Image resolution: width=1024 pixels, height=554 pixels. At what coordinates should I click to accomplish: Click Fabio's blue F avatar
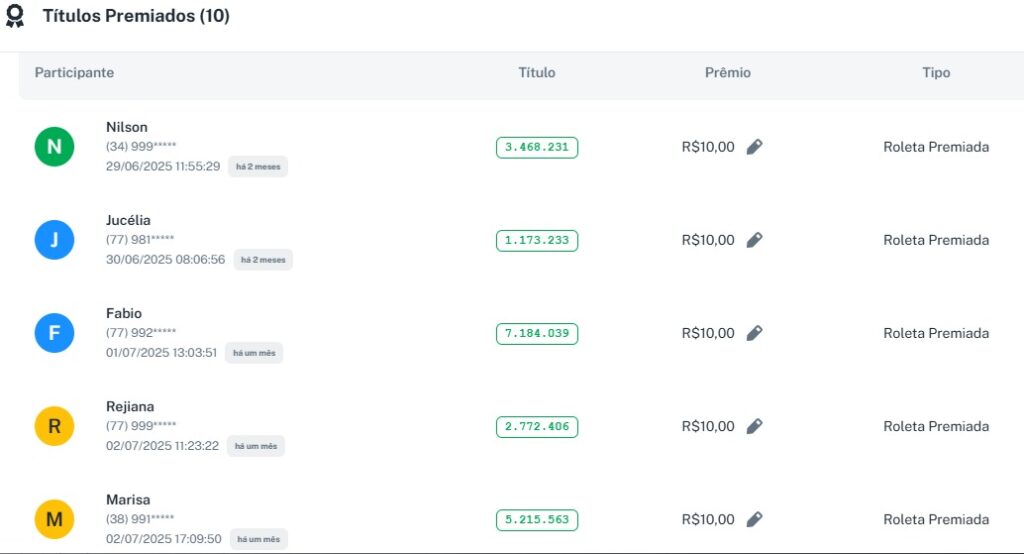pos(54,333)
